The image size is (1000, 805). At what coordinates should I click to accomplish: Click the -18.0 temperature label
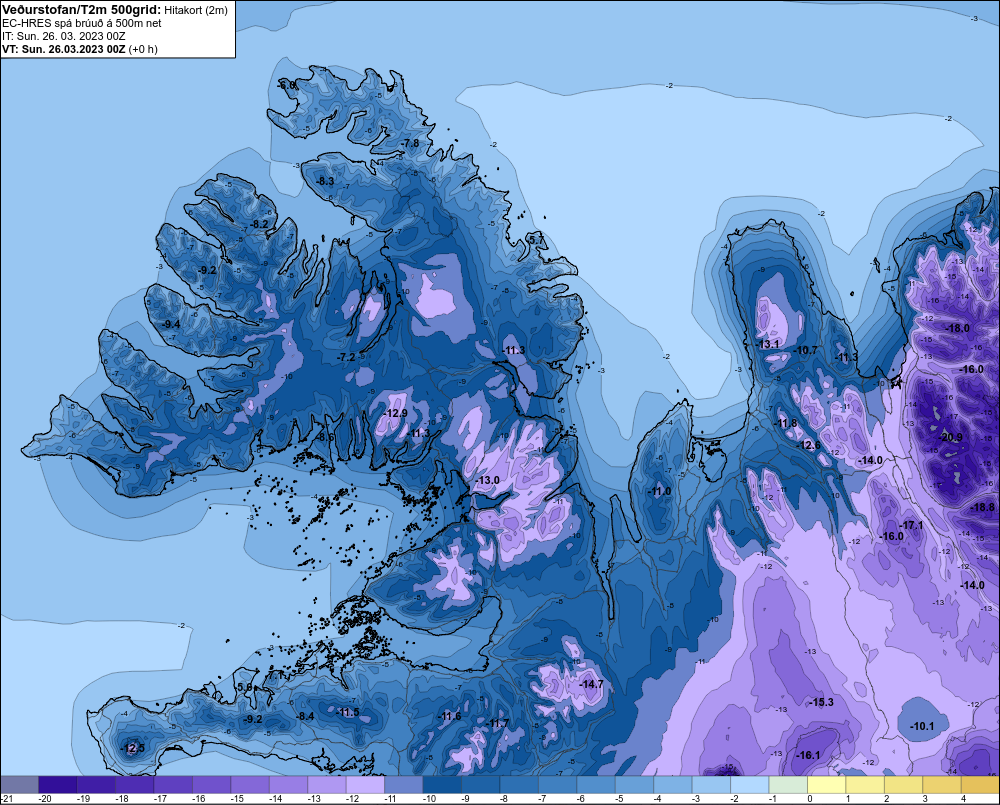click(957, 329)
